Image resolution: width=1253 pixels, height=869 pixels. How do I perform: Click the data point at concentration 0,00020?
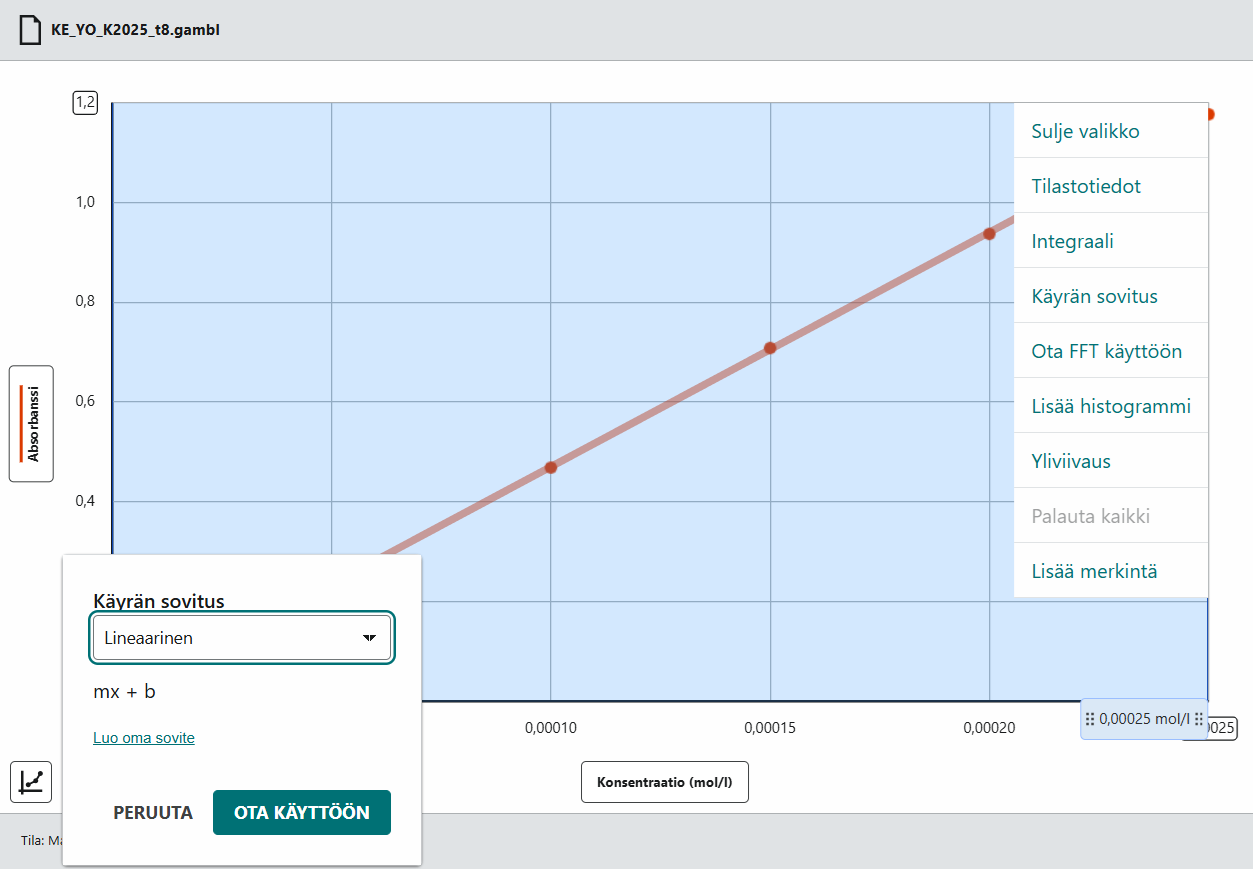tap(989, 234)
